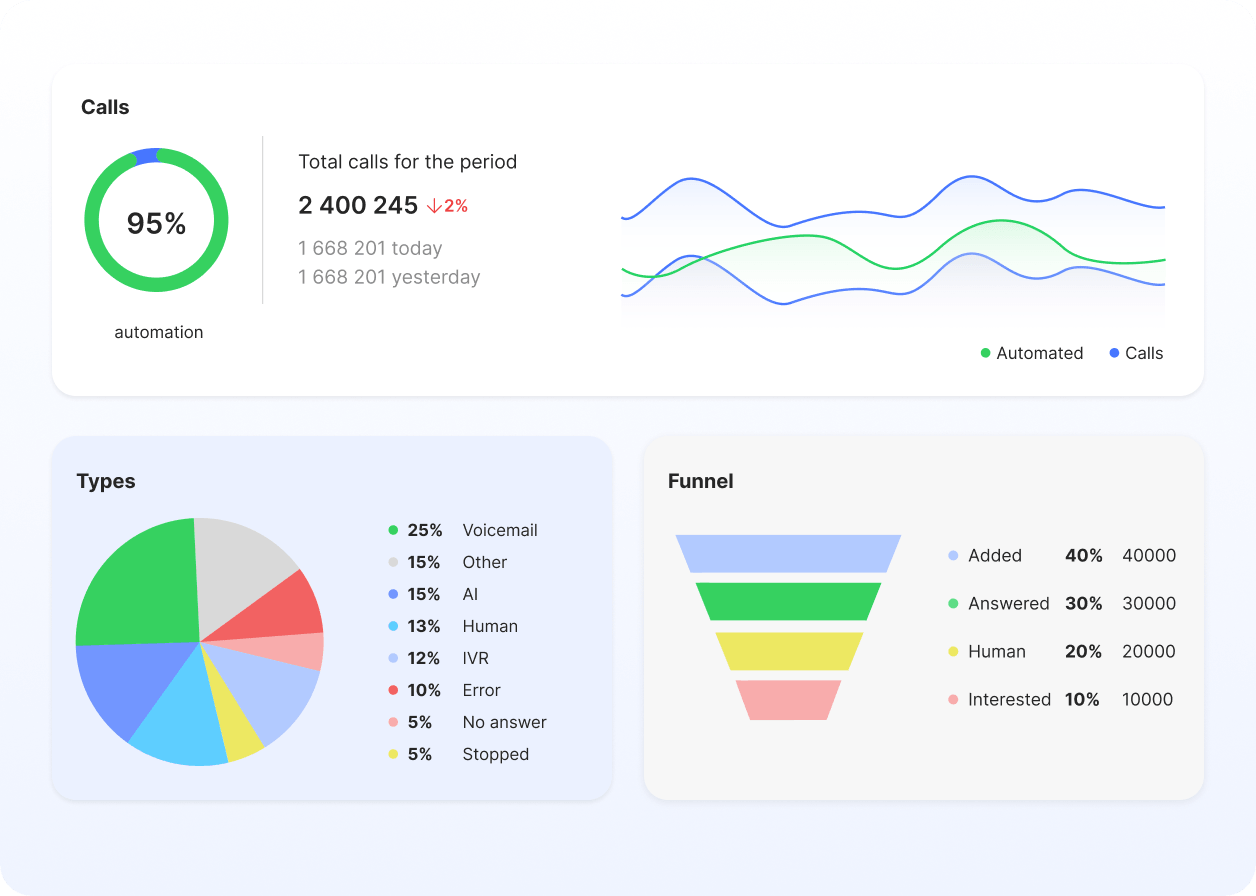
Task: Click the yellow Human funnel legend dot
Action: (953, 652)
